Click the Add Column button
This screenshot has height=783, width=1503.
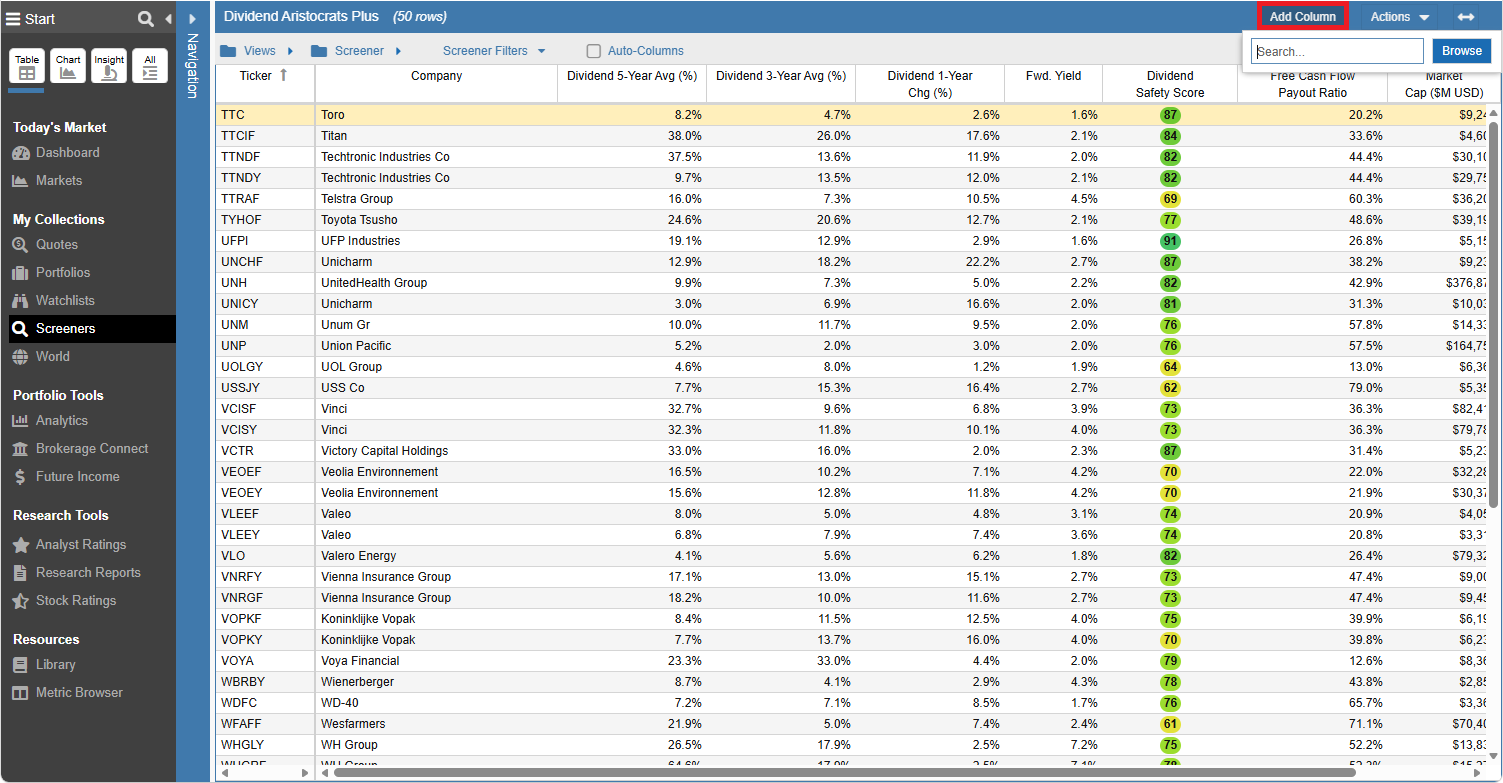click(1302, 16)
